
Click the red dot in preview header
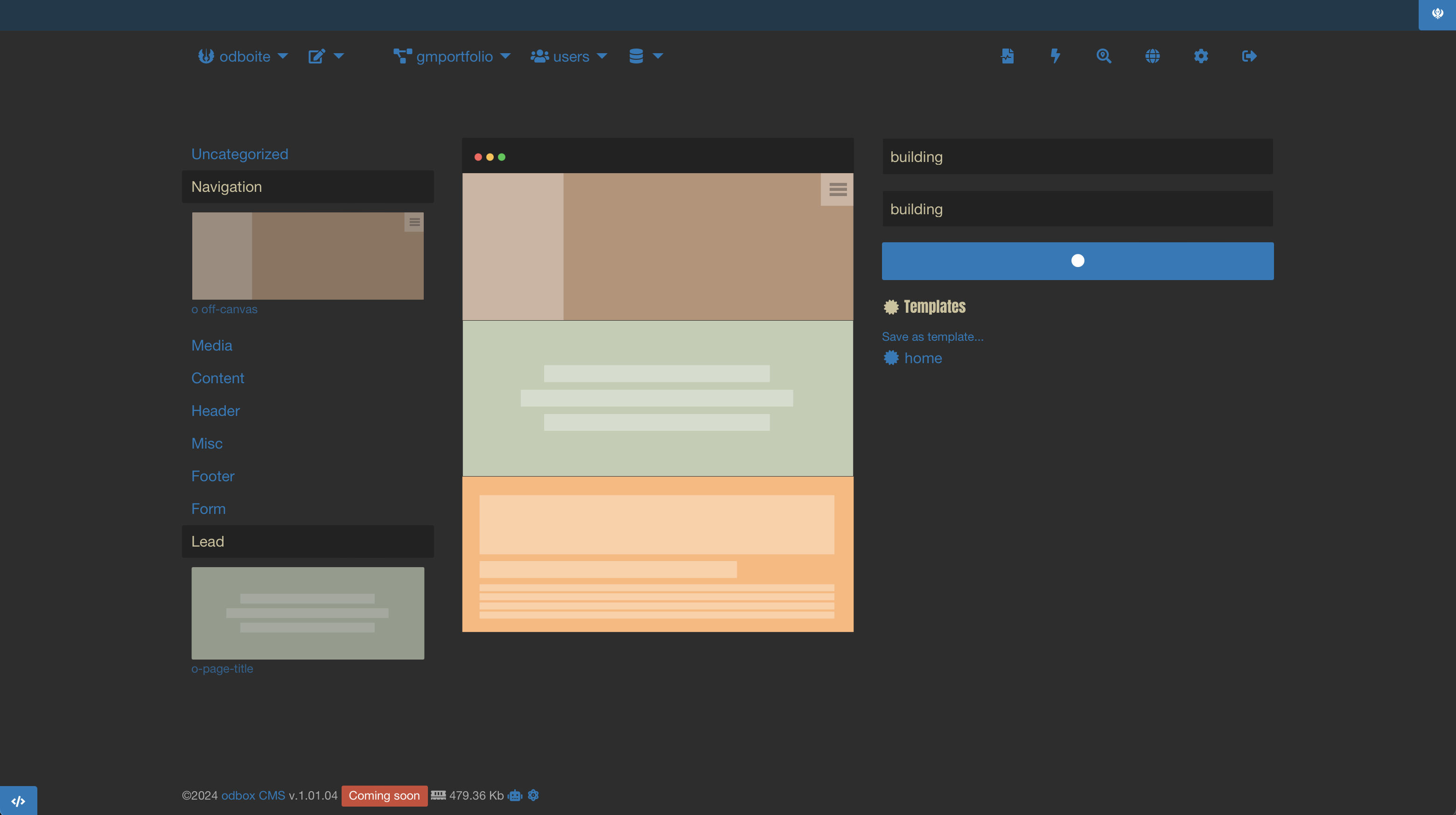478,157
